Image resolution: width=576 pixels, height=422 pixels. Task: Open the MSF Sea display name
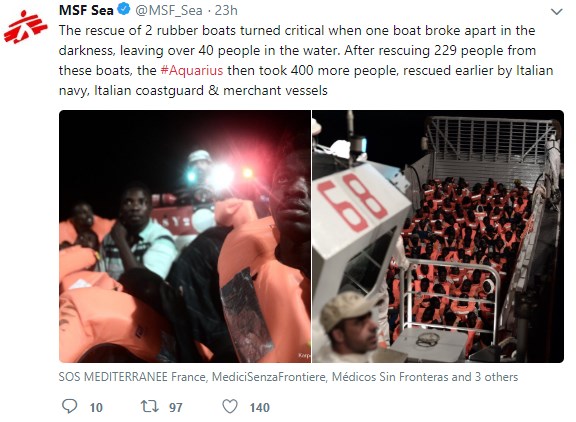coord(86,10)
